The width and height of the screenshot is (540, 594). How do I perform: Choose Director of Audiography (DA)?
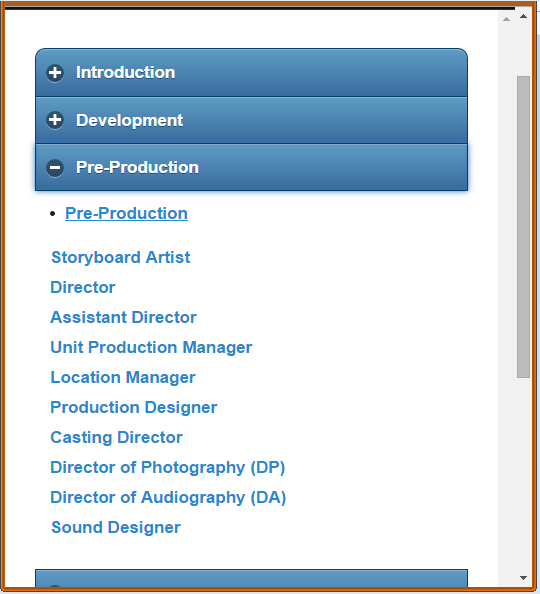coord(168,497)
